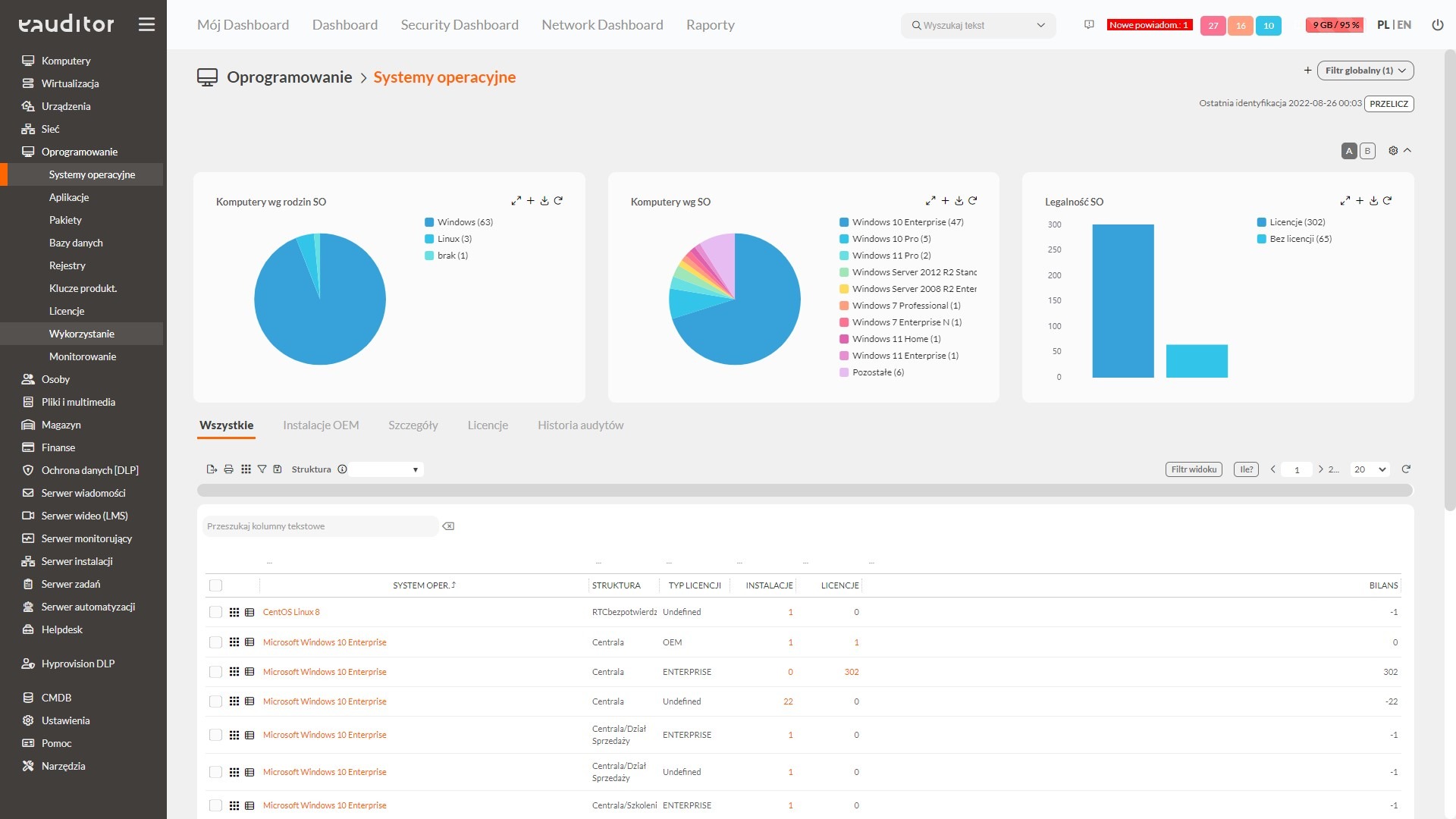Click the power logout icon
Image resolution: width=1456 pixels, height=819 pixels.
coord(1437,25)
